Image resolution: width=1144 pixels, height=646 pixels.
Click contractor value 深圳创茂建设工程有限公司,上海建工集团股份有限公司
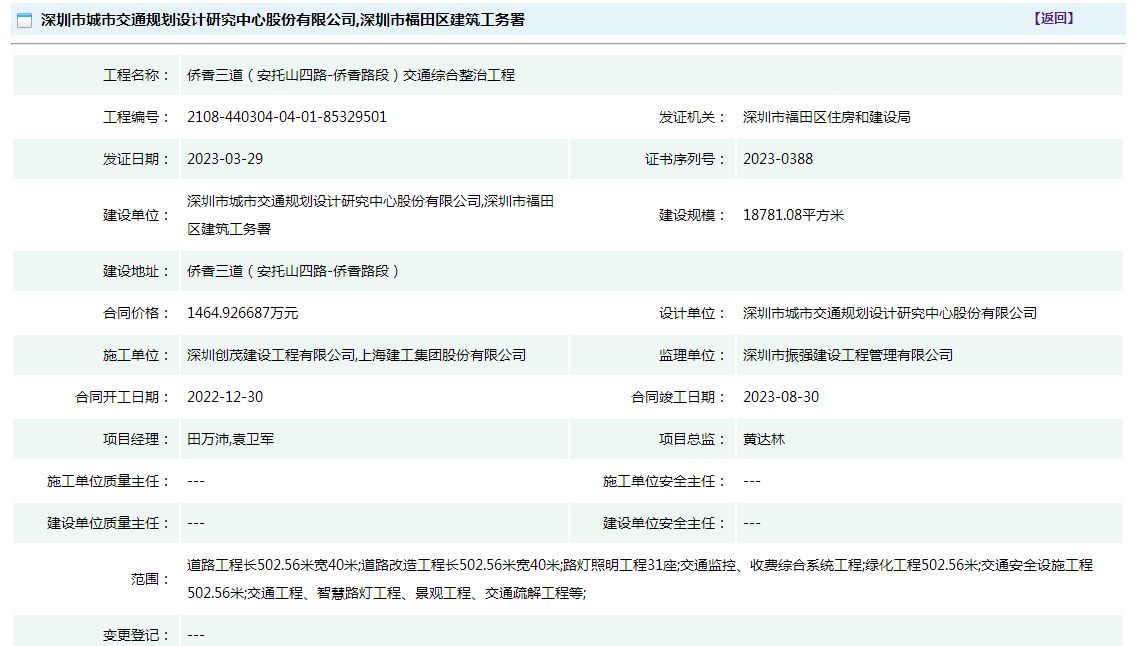356,355
